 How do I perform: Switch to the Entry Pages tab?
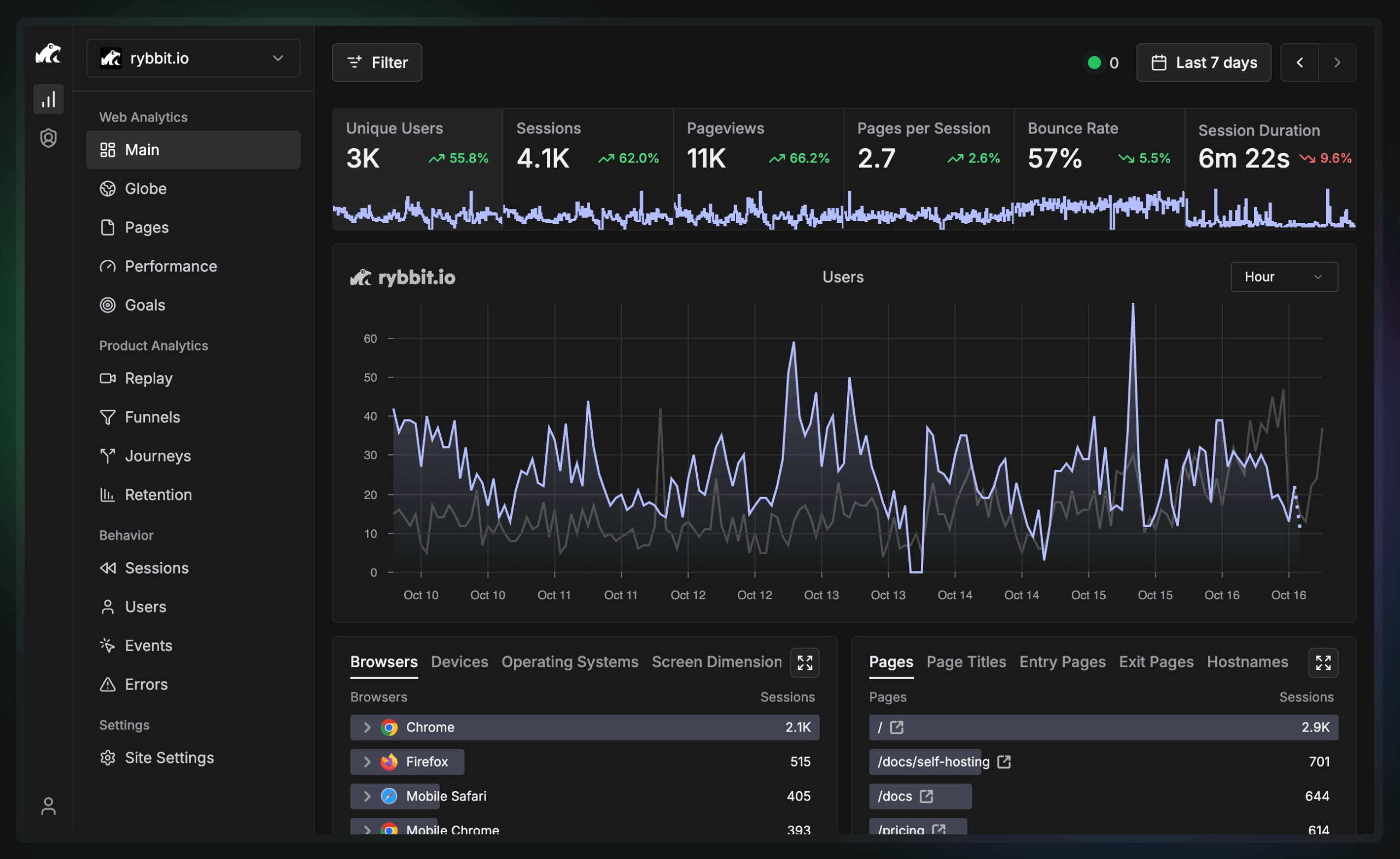[1062, 662]
